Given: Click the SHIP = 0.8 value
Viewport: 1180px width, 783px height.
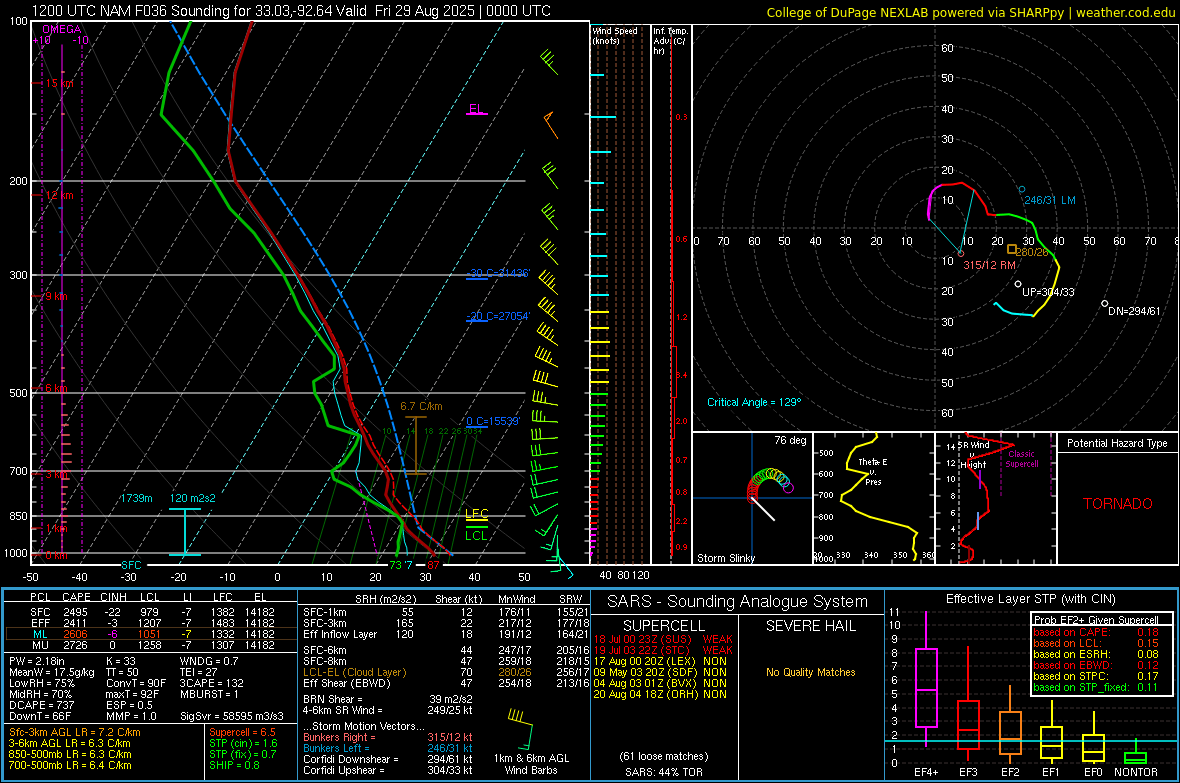Looking at the screenshot, I should [x=234, y=765].
